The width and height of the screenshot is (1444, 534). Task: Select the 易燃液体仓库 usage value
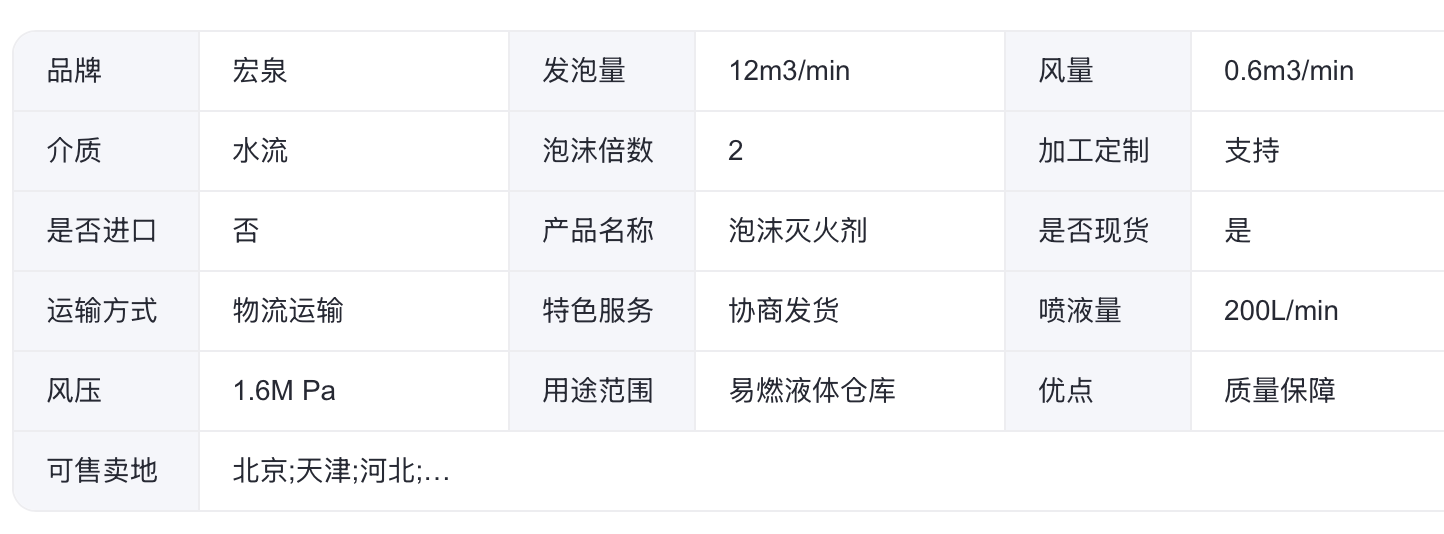pyautogui.click(x=811, y=391)
